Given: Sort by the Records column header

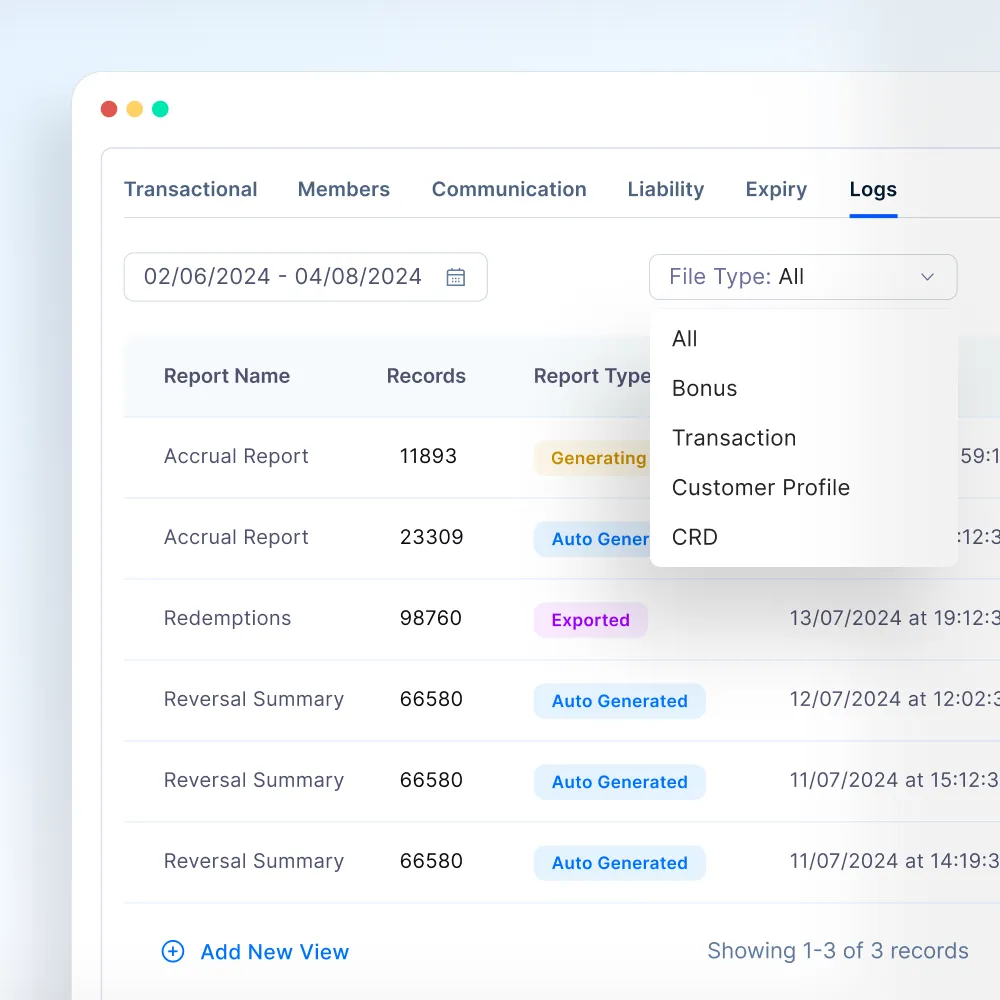Looking at the screenshot, I should [426, 376].
